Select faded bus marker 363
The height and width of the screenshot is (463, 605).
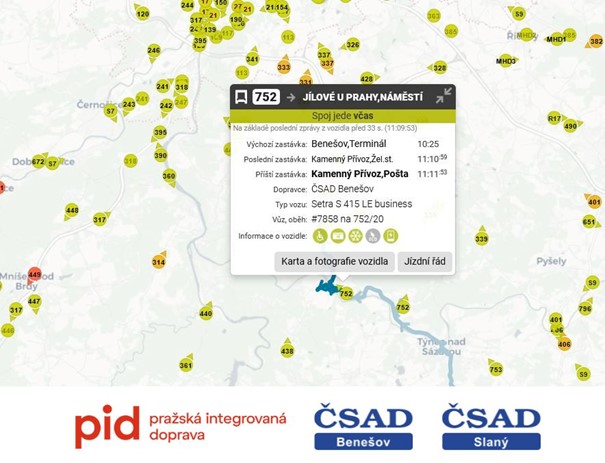coord(434,16)
